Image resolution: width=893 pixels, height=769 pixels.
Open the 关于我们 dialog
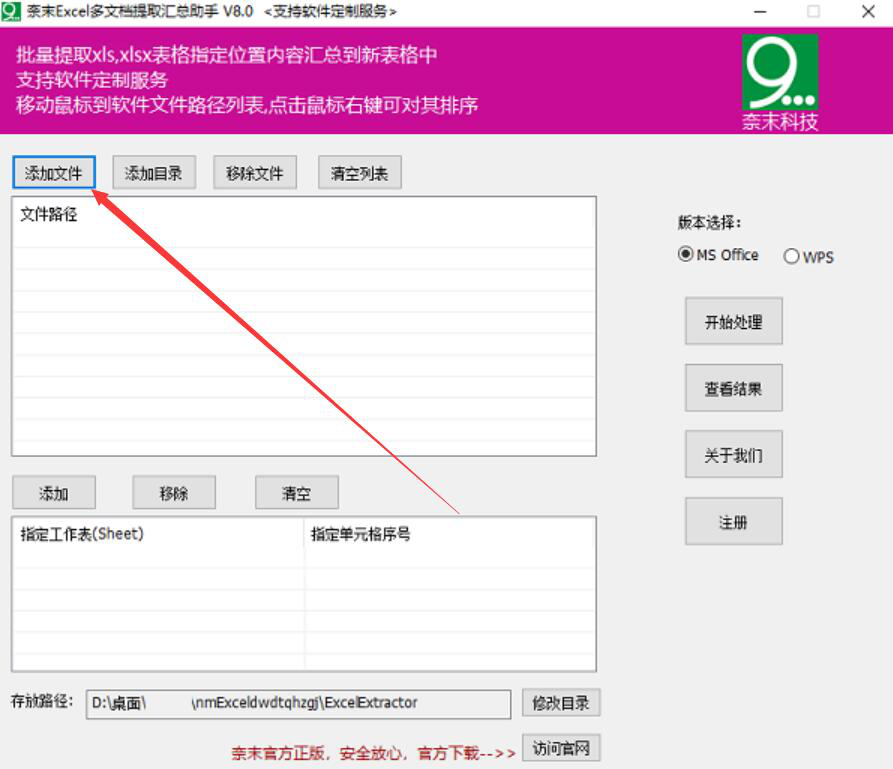pos(734,455)
